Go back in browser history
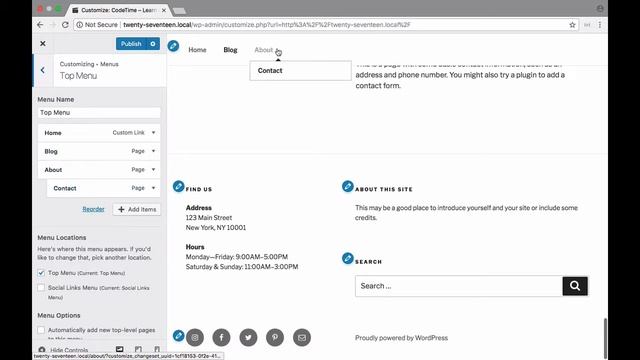 click(40, 25)
